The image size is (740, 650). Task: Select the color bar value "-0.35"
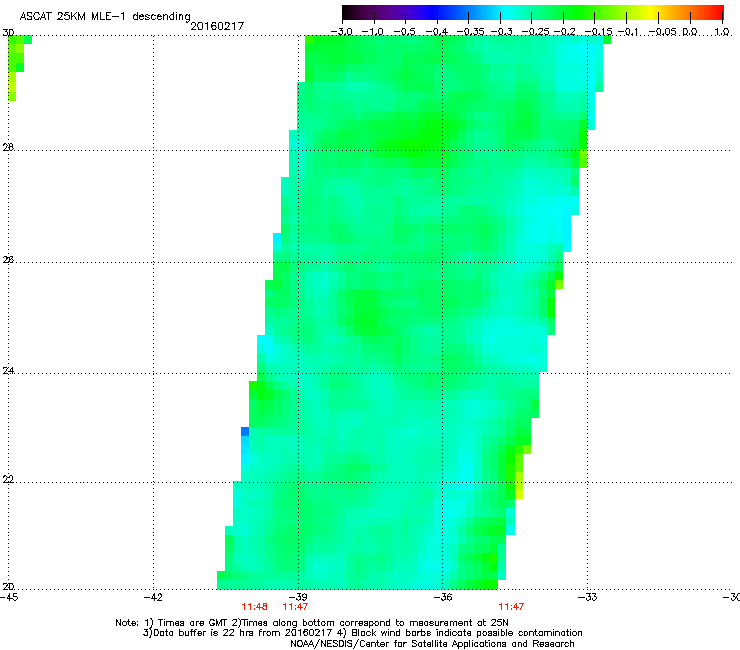[471, 32]
